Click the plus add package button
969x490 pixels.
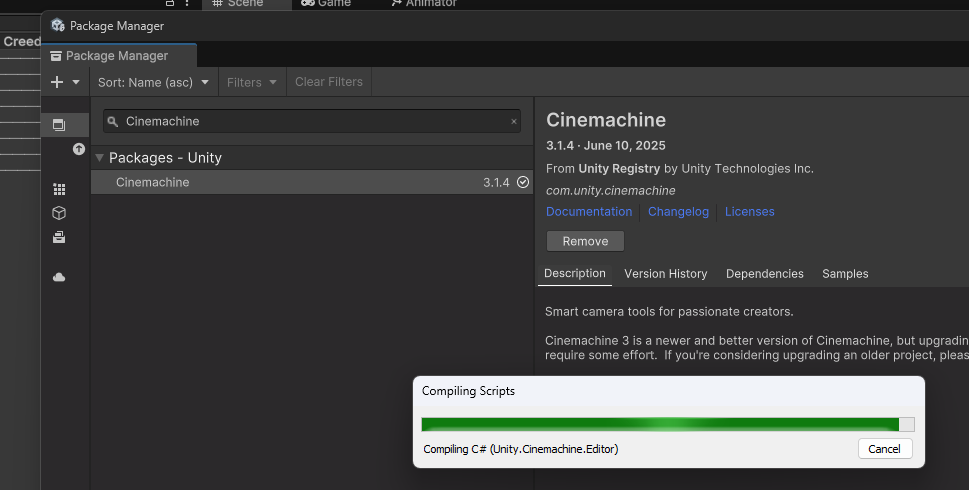click(x=57, y=82)
